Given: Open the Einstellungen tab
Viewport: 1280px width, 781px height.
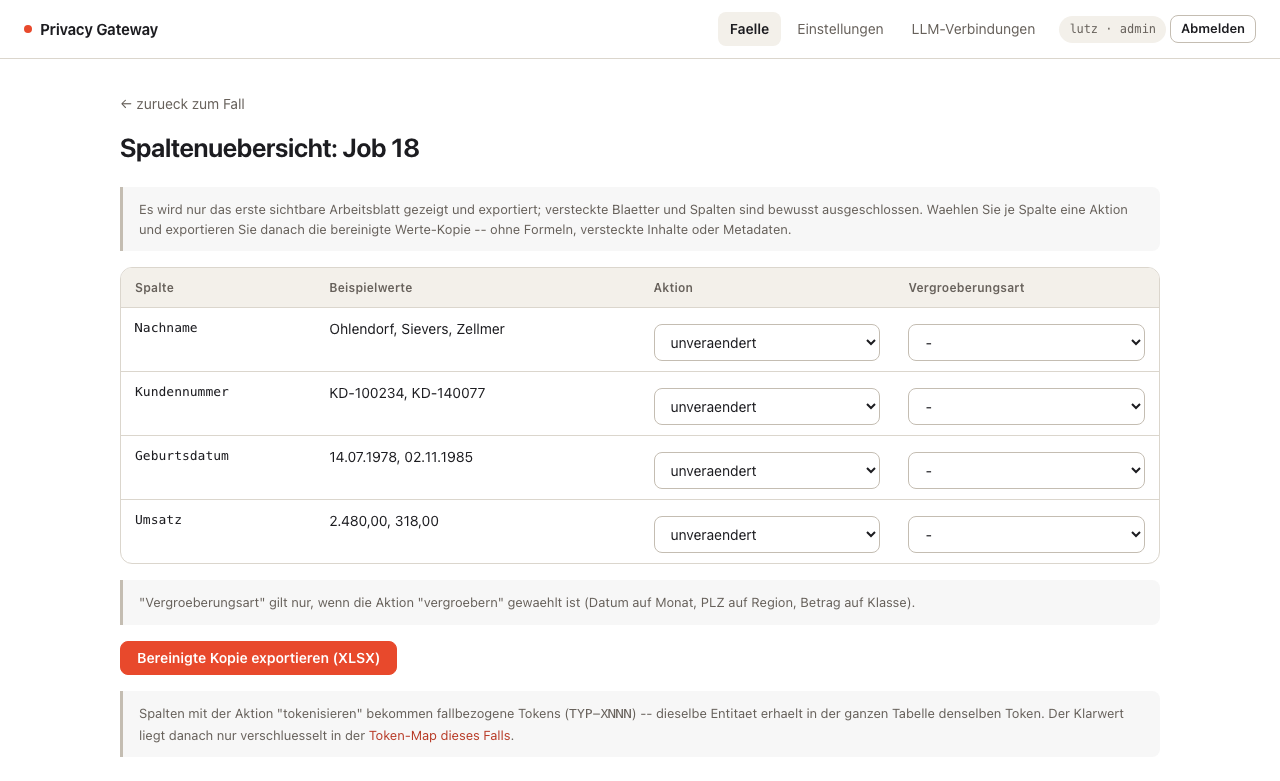Looking at the screenshot, I should (x=840, y=29).
